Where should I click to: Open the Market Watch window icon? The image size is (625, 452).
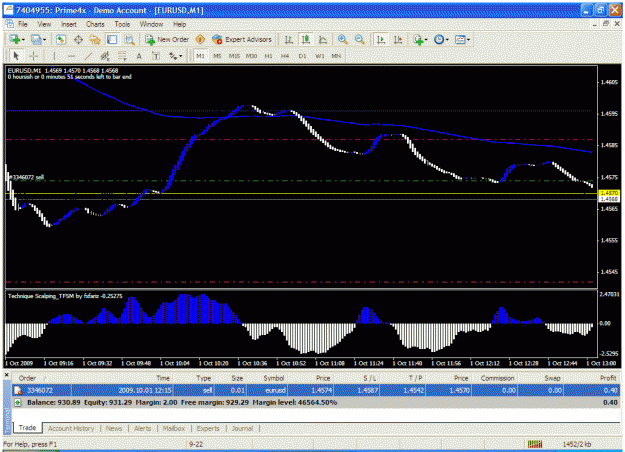coord(61,39)
